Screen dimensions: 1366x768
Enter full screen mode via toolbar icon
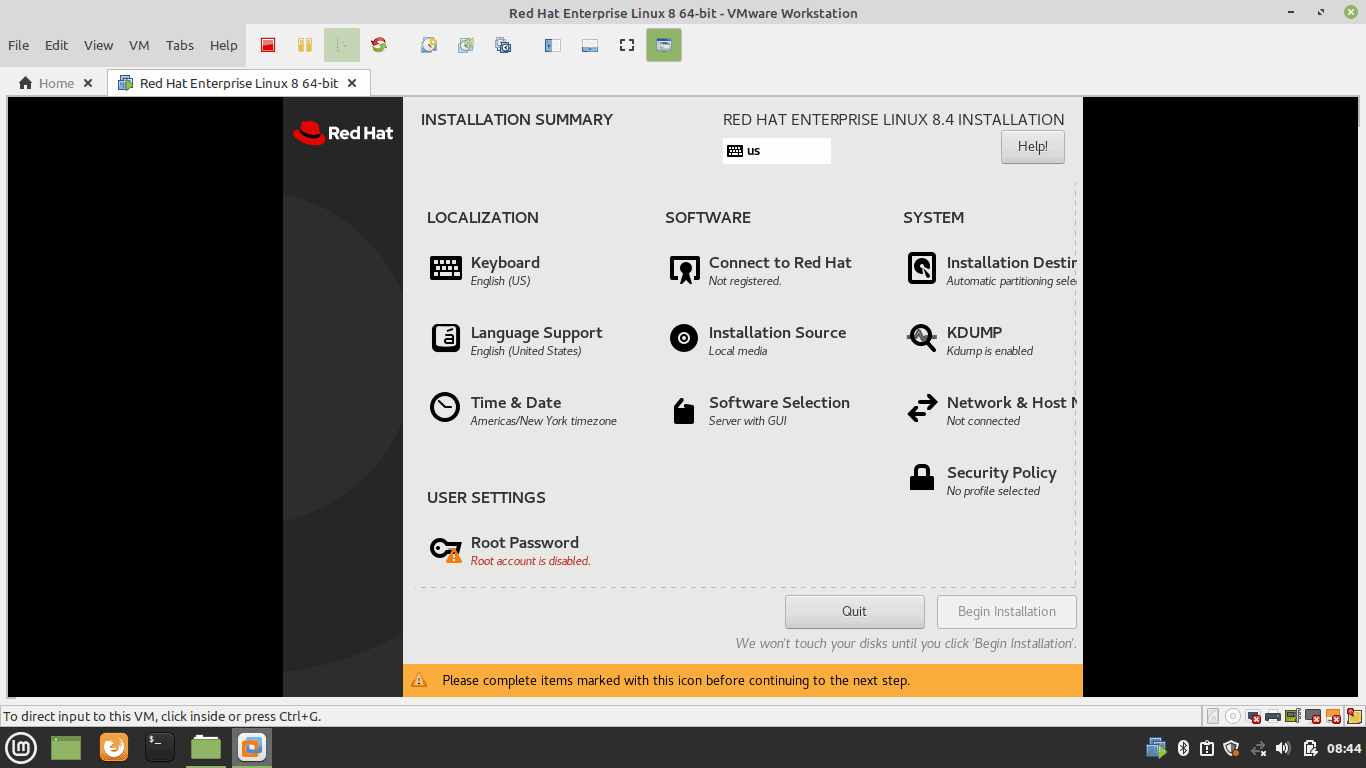coord(627,45)
